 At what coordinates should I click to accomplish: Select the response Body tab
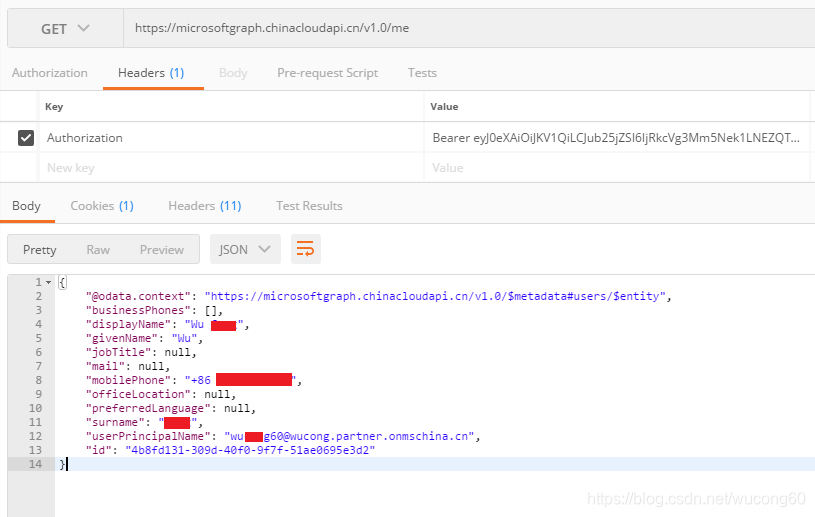coord(27,206)
